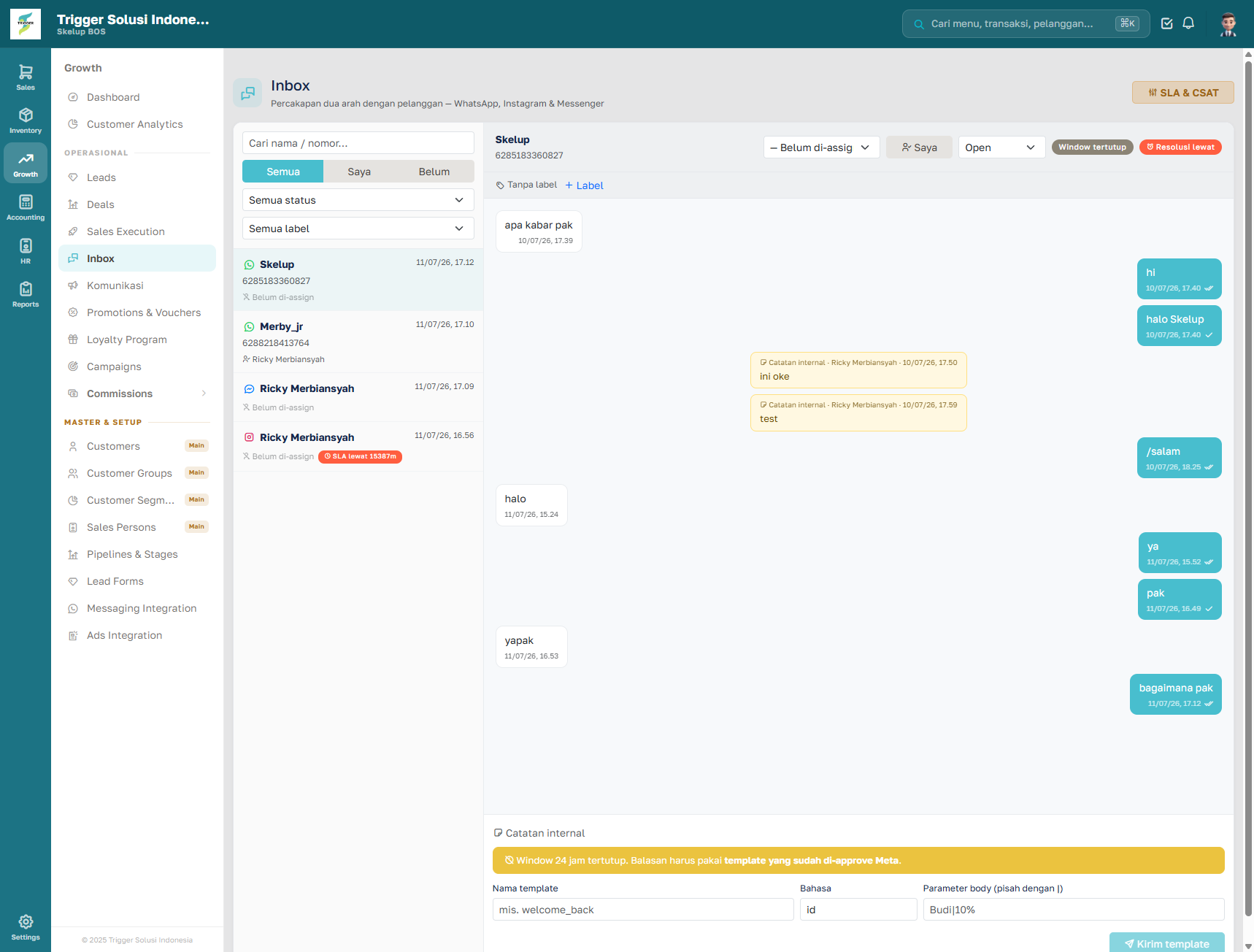Open the Reports module icon
This screenshot has height=952, width=1254.
[26, 294]
